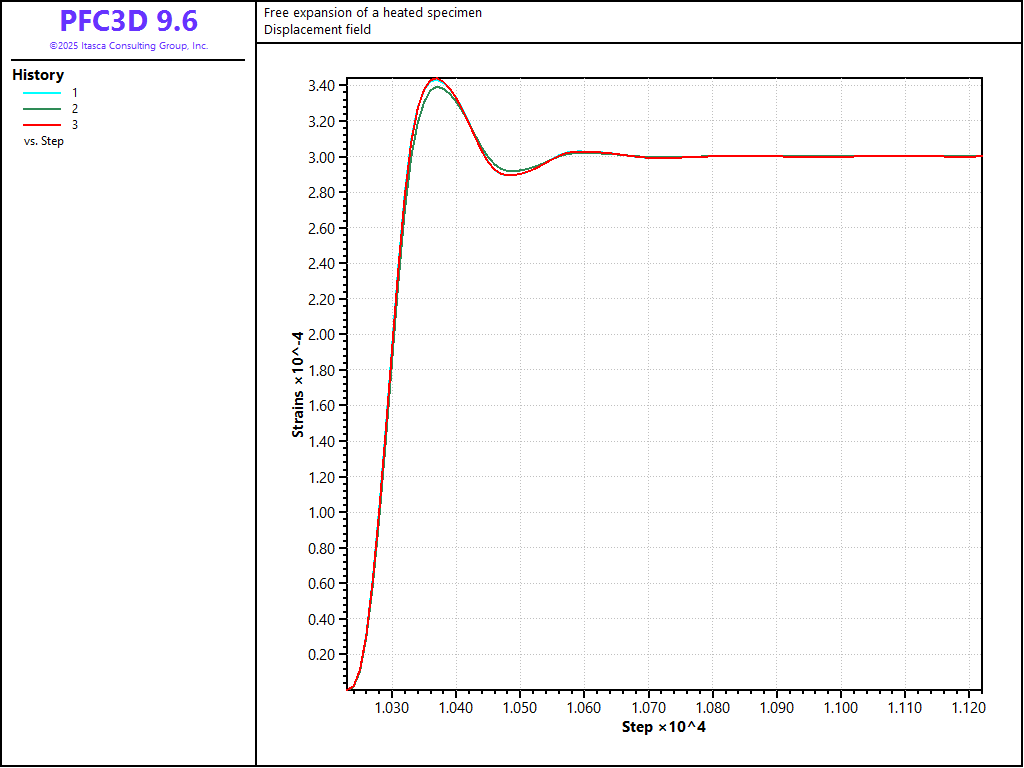The width and height of the screenshot is (1024, 768).
Task: Select the Step x-axis label
Action: [x=663, y=726]
